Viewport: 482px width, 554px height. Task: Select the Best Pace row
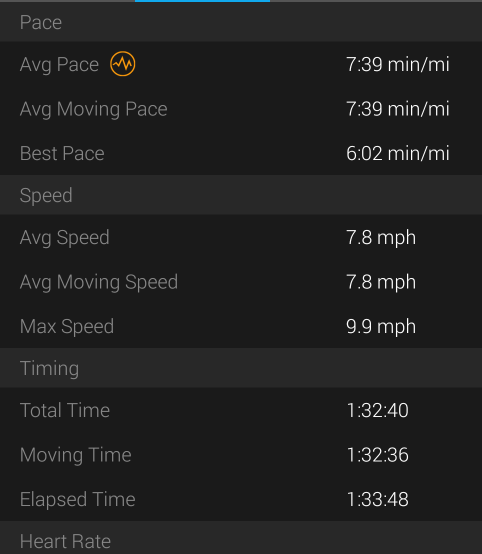(x=241, y=153)
